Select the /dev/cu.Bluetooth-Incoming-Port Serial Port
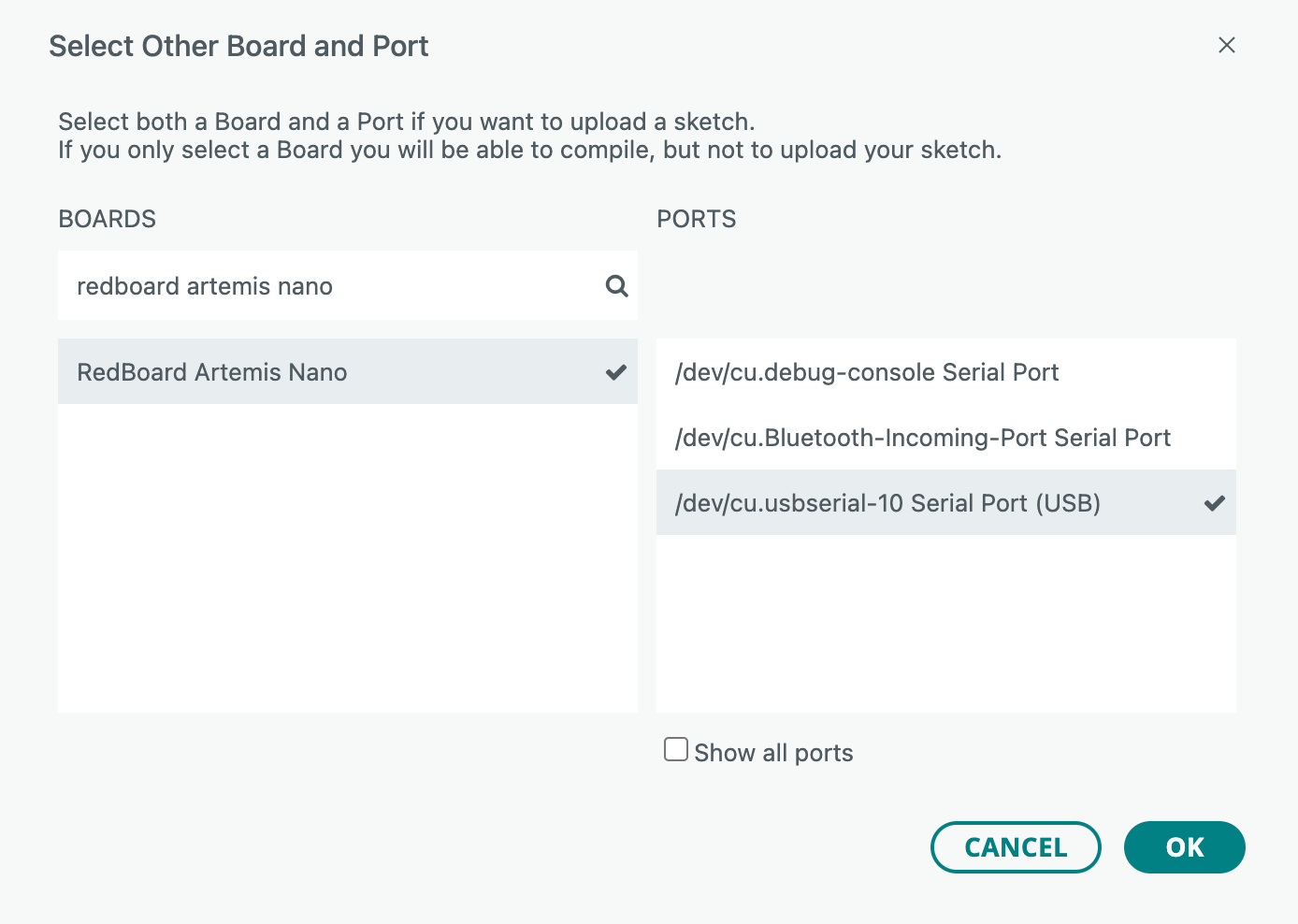The height and width of the screenshot is (924, 1298). [x=924, y=437]
